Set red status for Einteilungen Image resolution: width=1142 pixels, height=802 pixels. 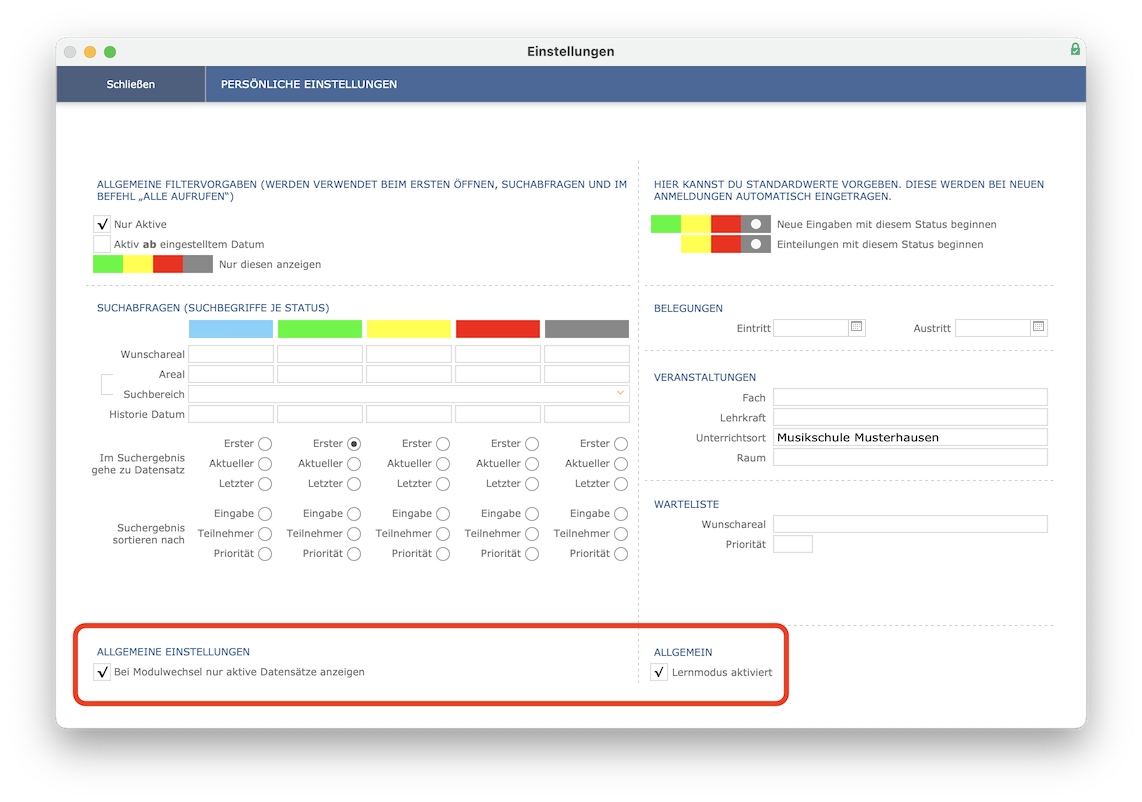click(x=725, y=244)
